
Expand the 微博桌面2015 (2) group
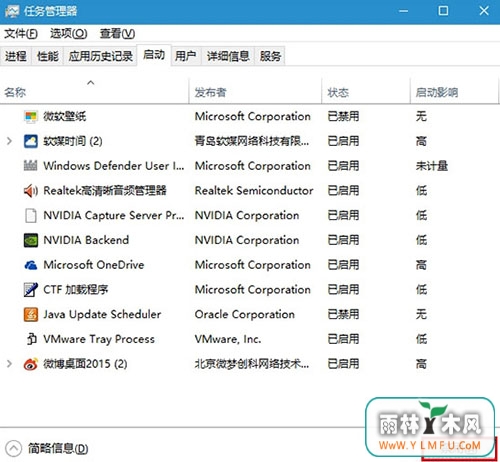(x=9, y=364)
